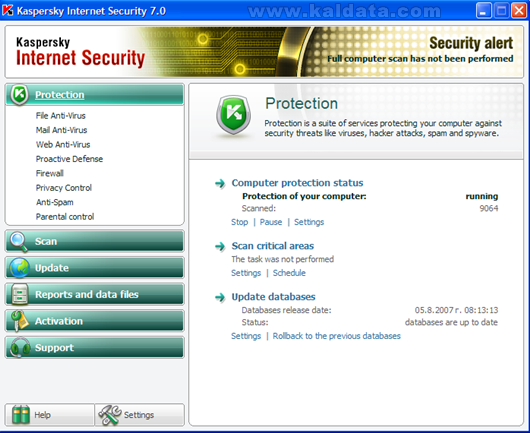
Task: Click Rollback to the previous databases
Action: (x=337, y=336)
